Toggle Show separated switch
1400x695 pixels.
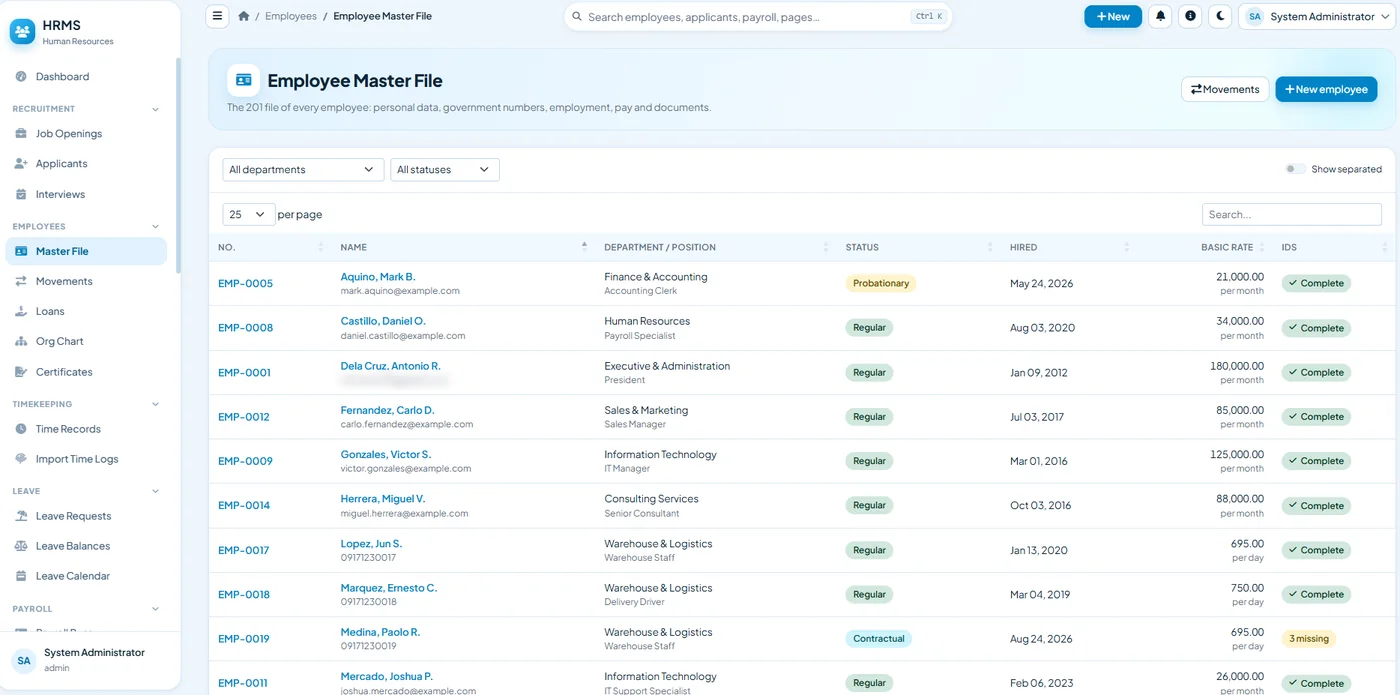(1296, 169)
